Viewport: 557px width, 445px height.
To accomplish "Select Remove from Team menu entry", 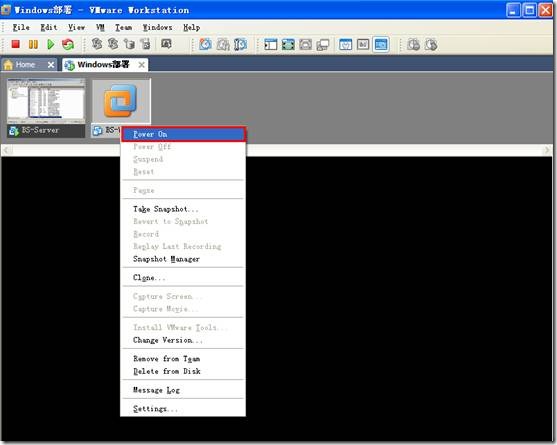I will click(x=183, y=359).
